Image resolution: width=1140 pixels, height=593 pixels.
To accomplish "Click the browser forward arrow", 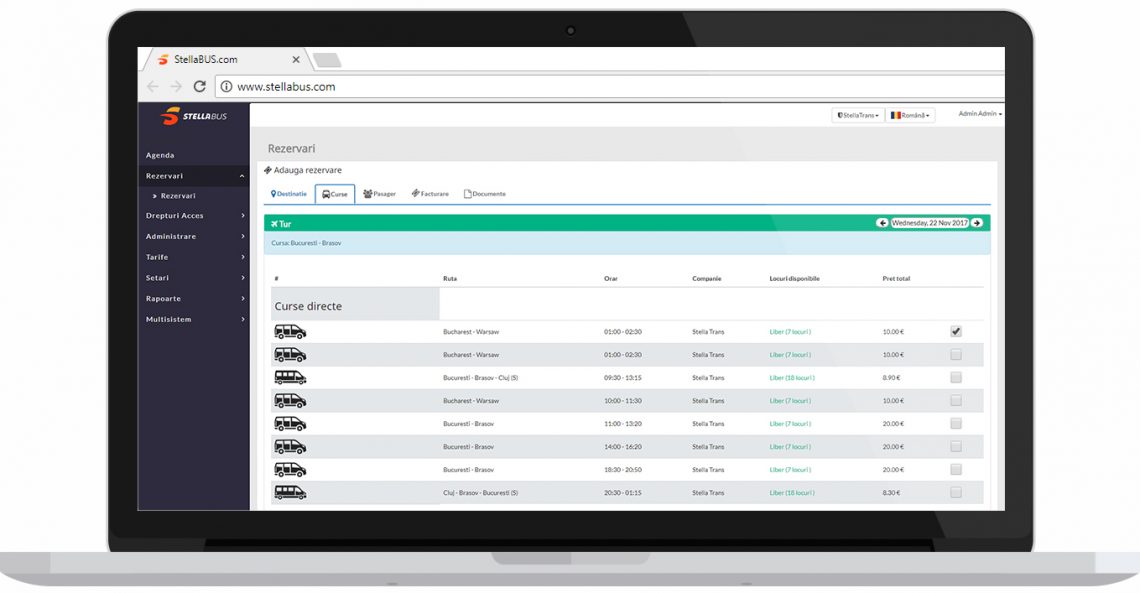I will pos(176,86).
